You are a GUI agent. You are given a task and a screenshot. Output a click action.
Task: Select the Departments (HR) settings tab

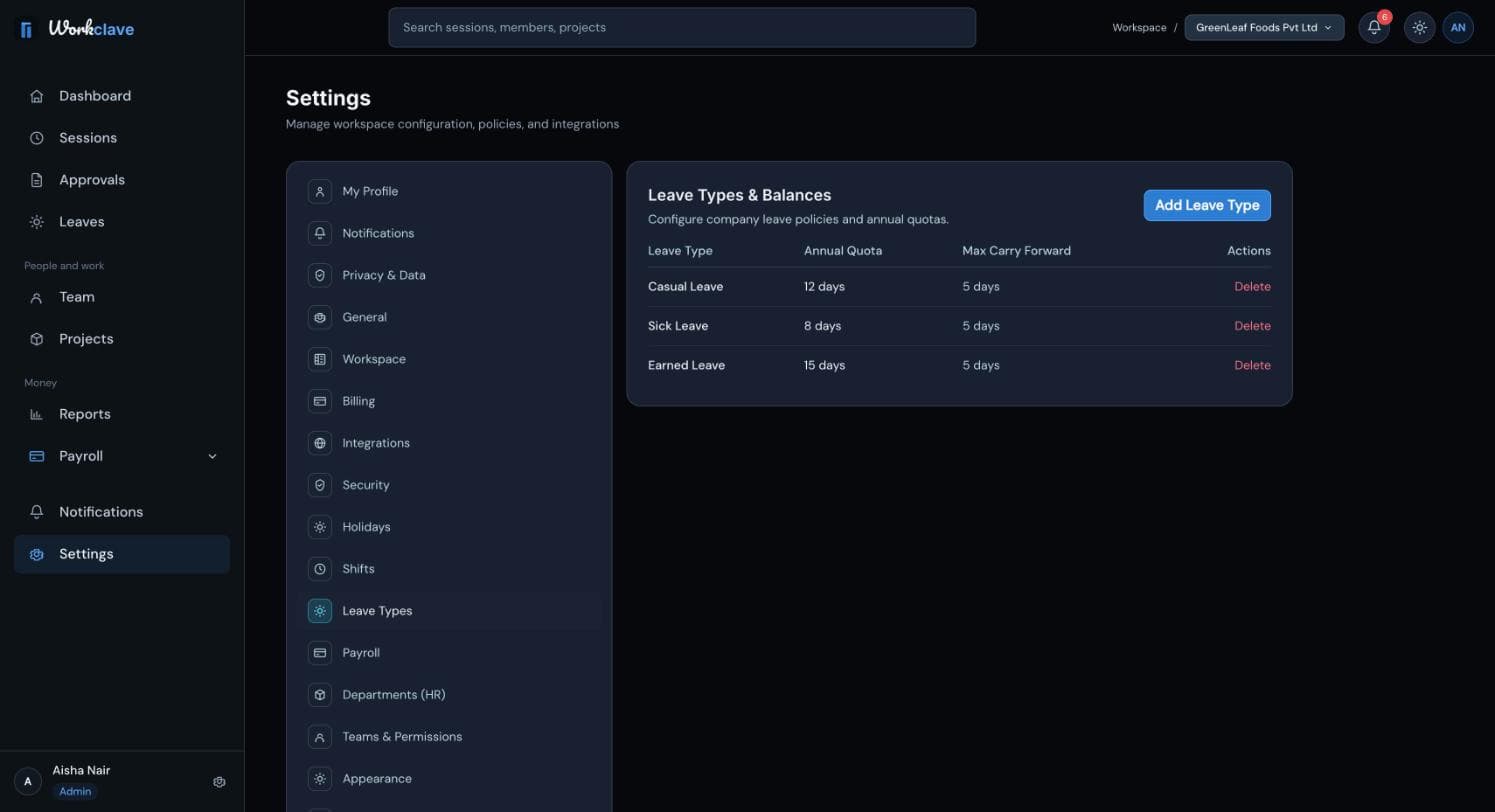(450, 695)
